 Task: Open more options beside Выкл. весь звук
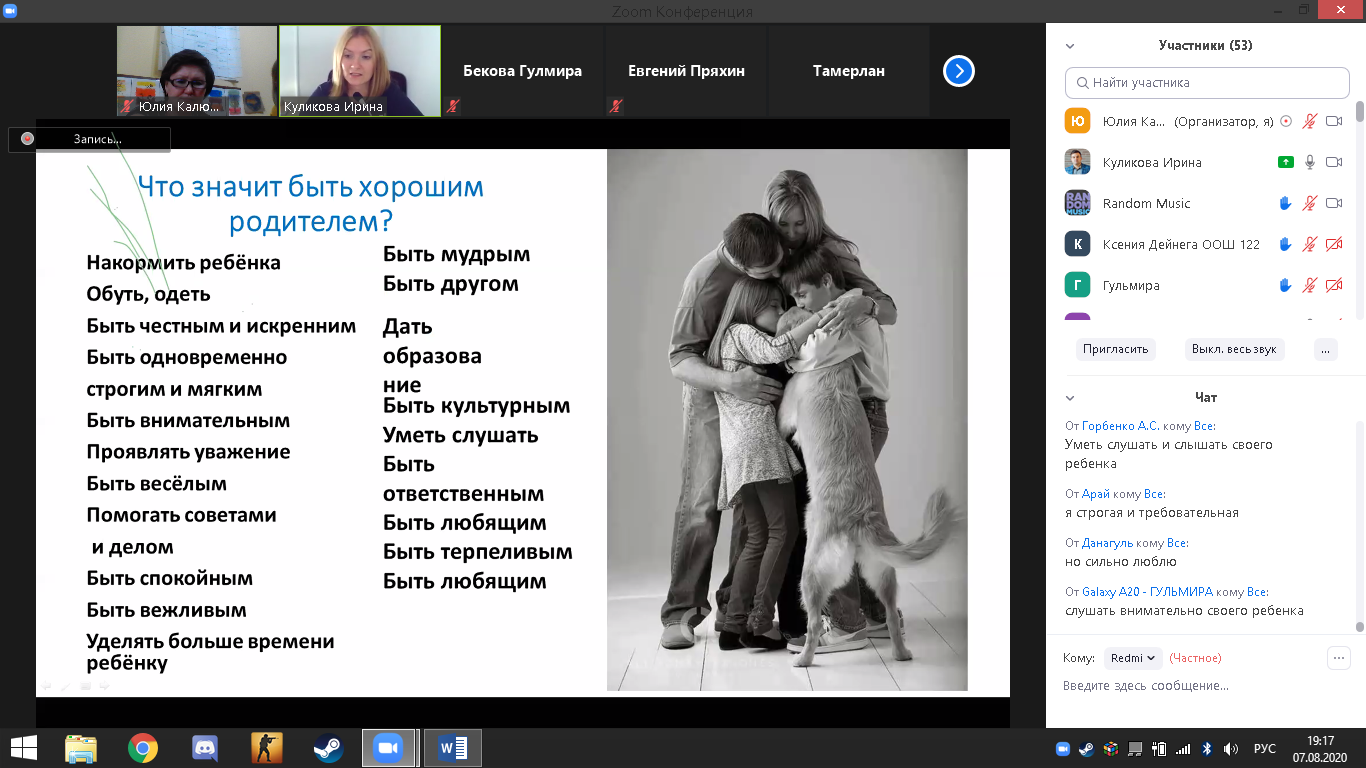1325,350
